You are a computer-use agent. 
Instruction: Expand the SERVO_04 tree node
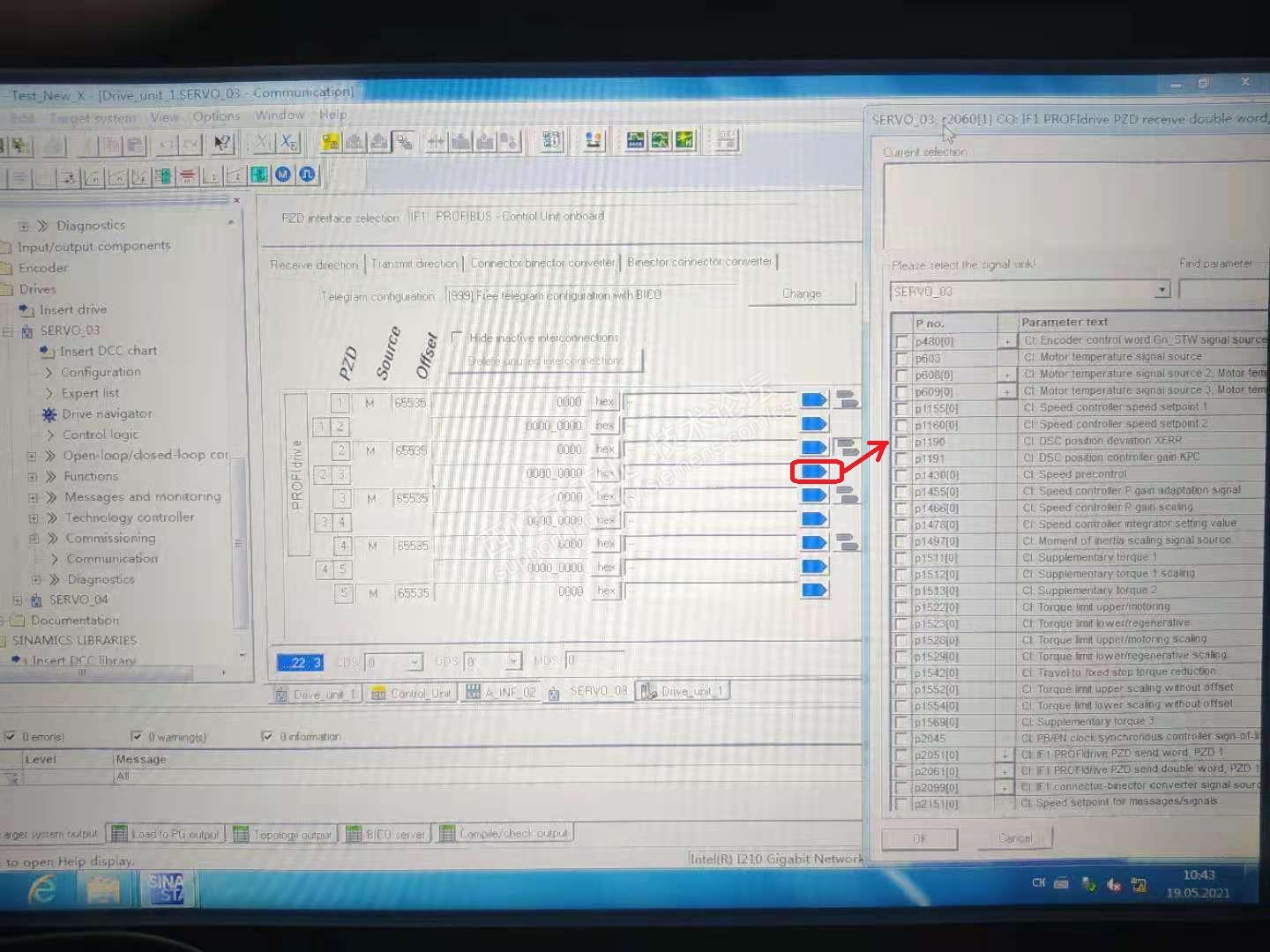(x=18, y=600)
